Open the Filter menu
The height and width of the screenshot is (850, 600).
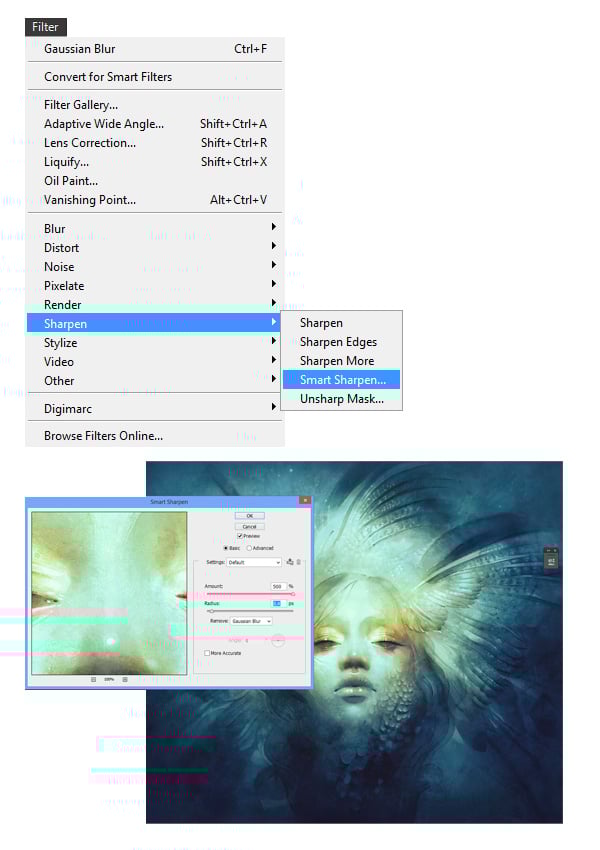click(46, 27)
